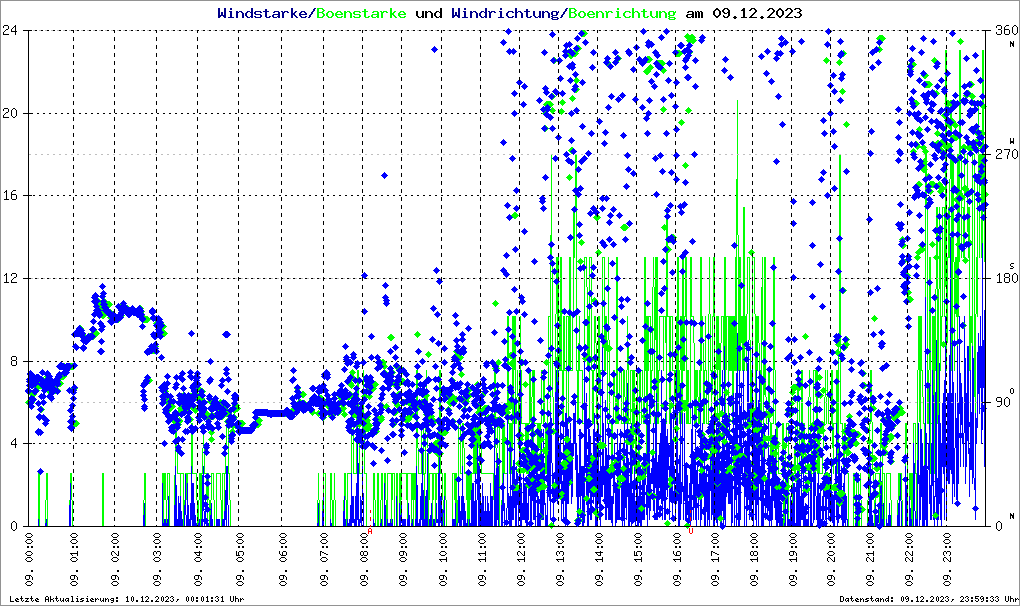Image resolution: width=1020 pixels, height=606 pixels.
Task: Click left axis value 24
Action: 9,30
